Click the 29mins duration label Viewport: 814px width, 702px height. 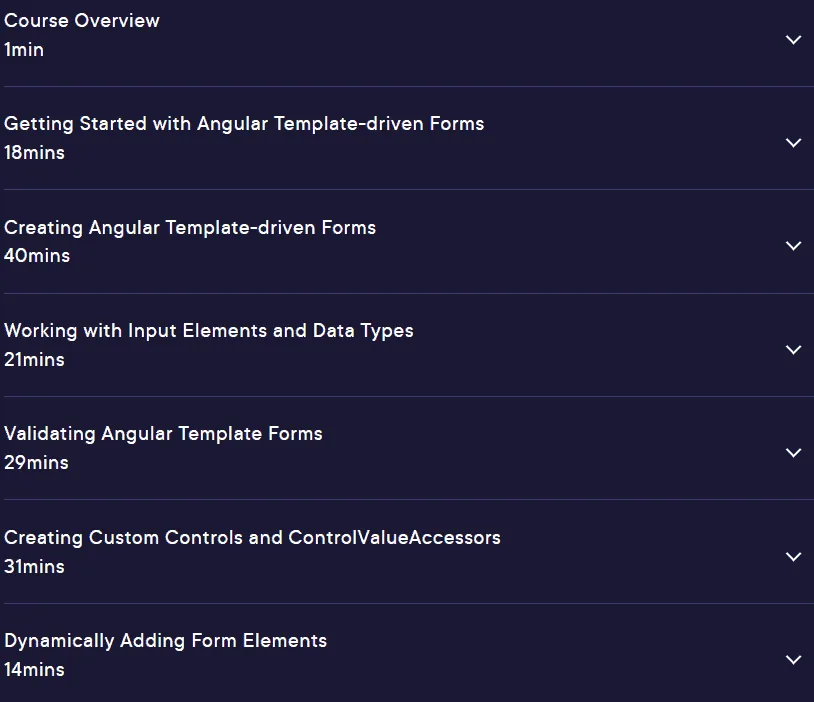36,463
